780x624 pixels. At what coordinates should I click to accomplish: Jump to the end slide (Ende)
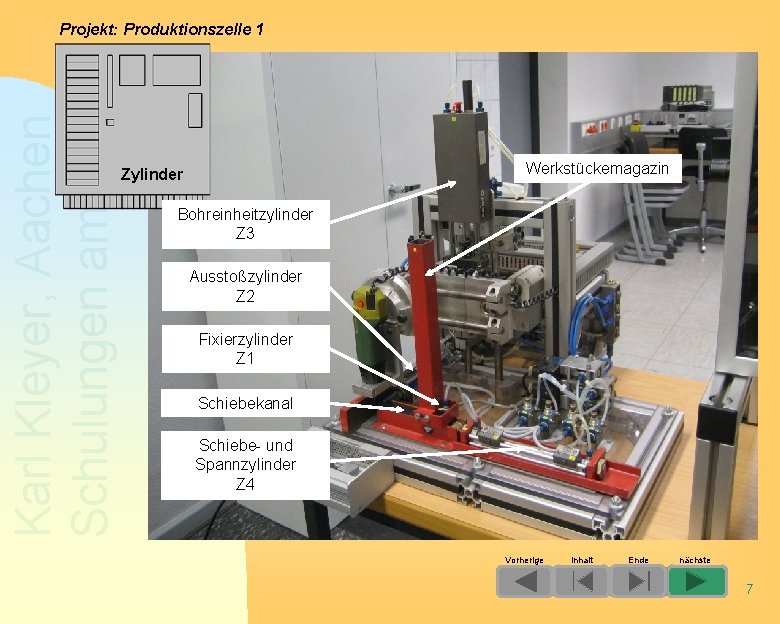639,581
